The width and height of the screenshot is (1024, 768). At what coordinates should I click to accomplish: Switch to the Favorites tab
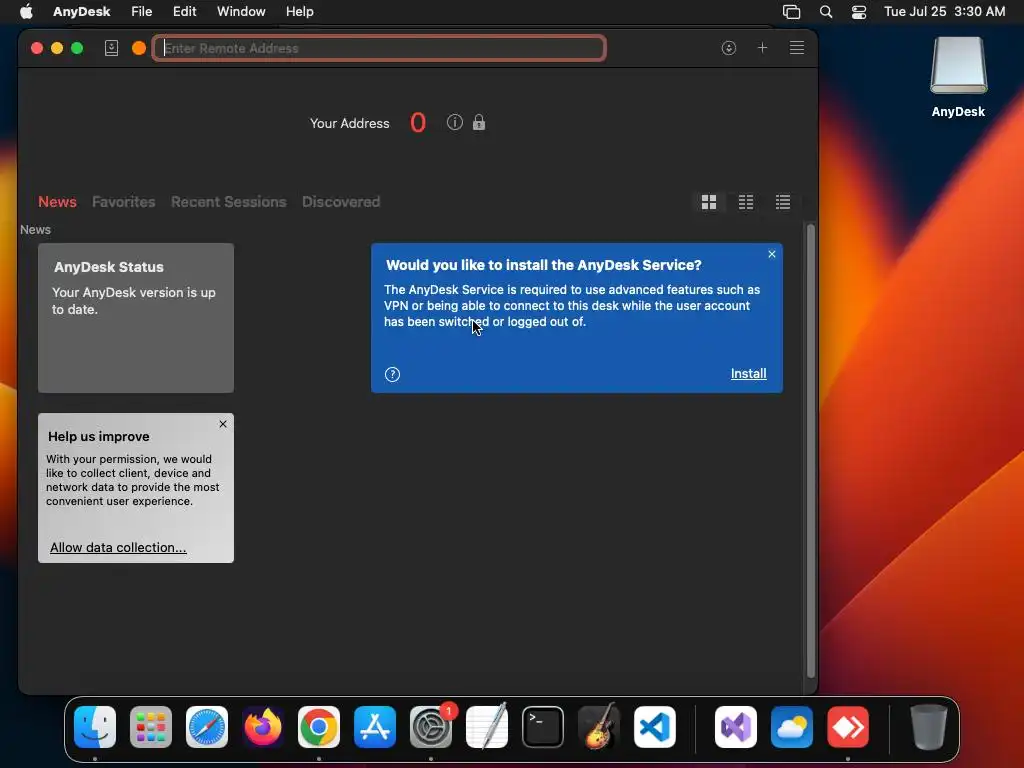tap(123, 202)
